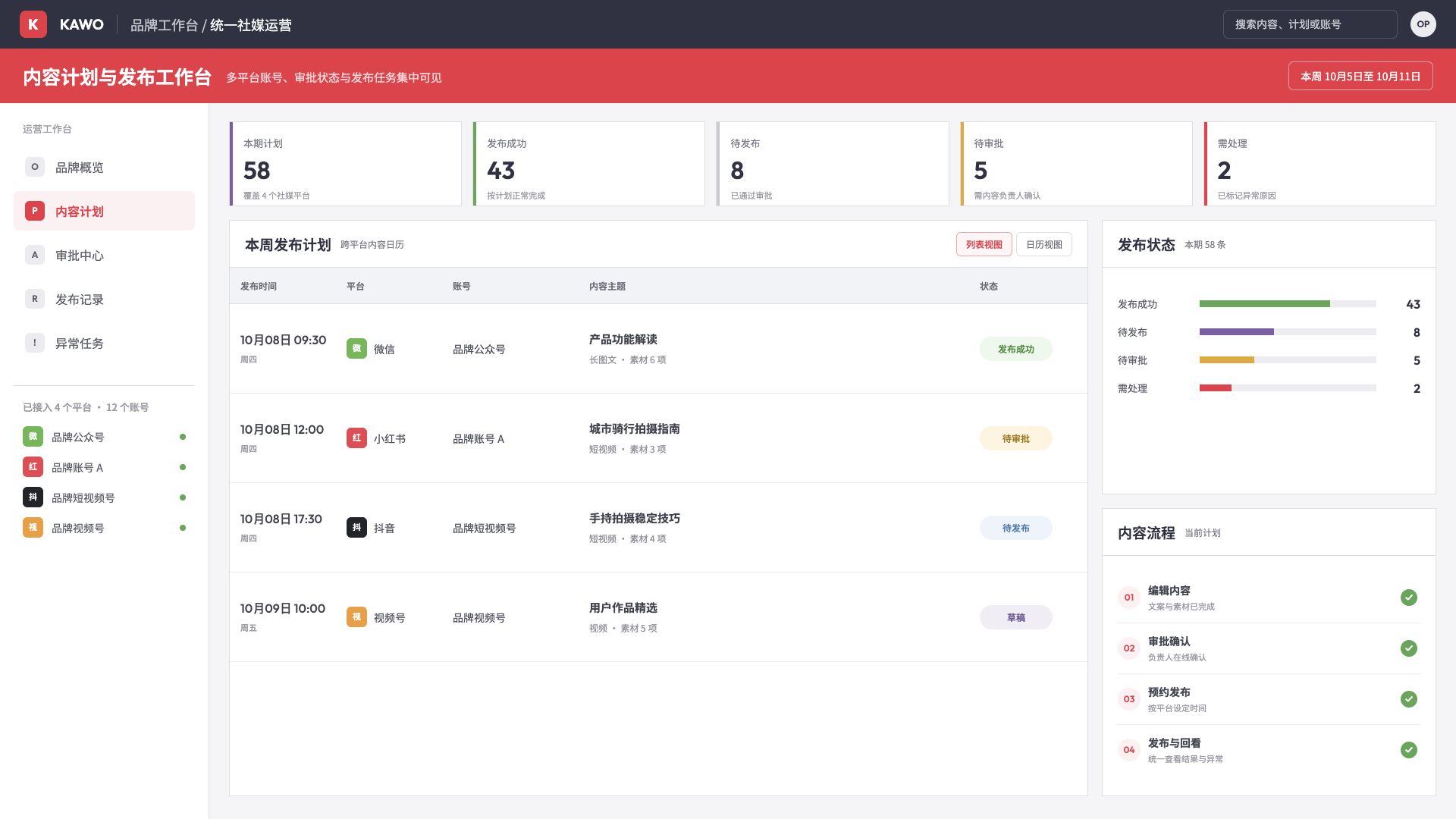The width and height of the screenshot is (1456, 819).
Task: Select the 列表视图 tab
Action: click(984, 244)
